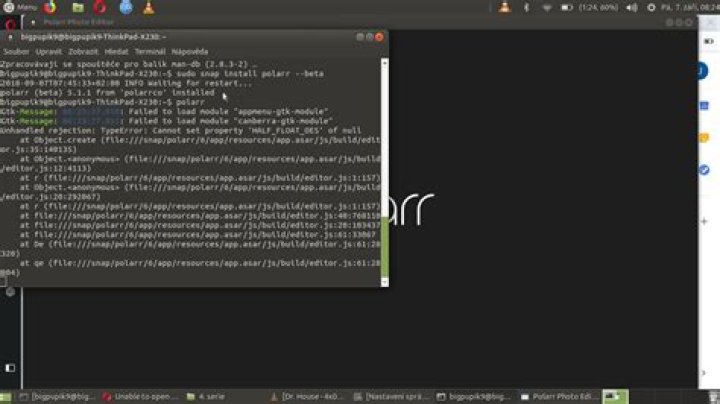Launch Firefox from the top panel
Viewport: 720px width, 404px height.
pos(50,7)
